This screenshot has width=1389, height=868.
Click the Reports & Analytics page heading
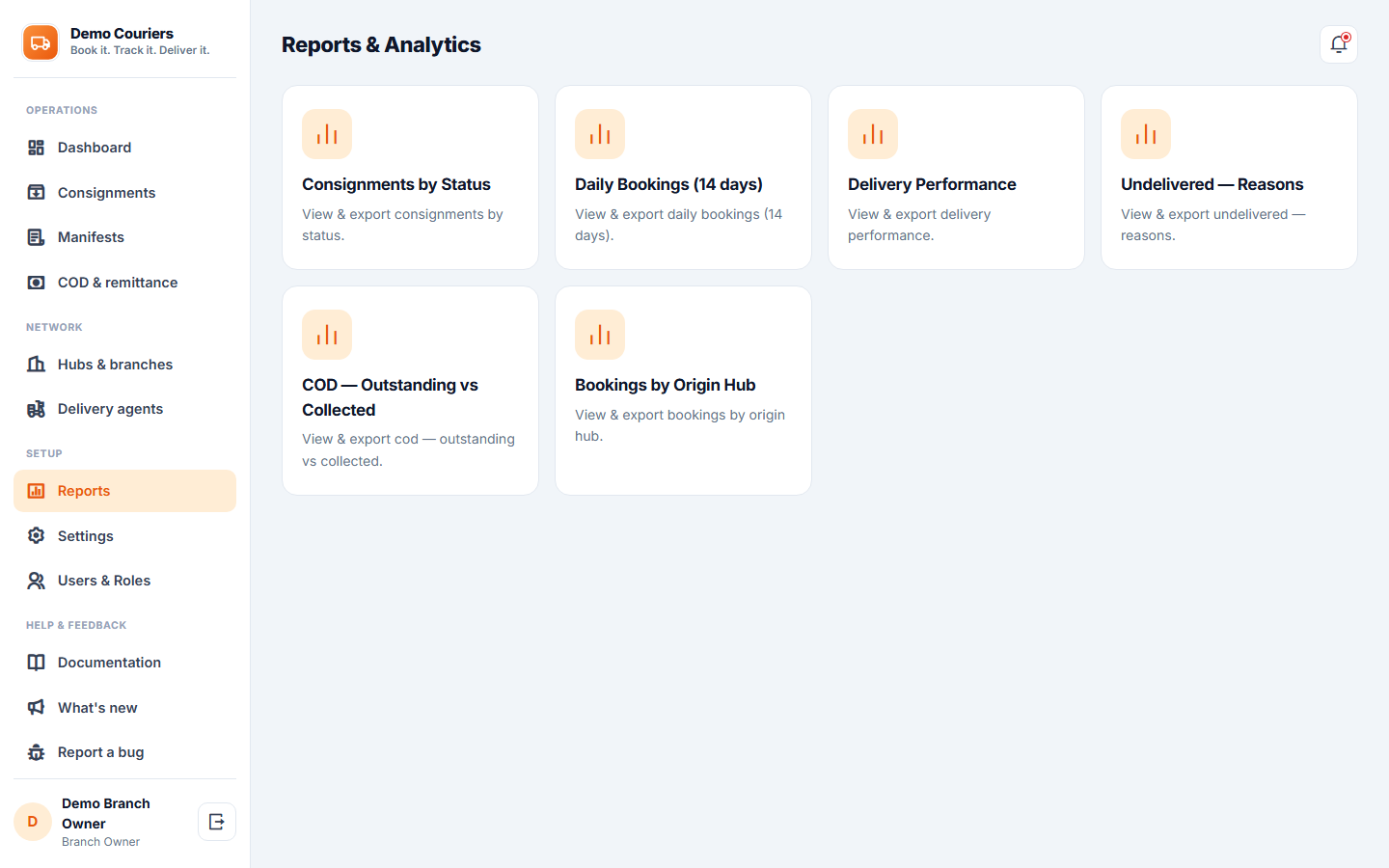coord(381,44)
